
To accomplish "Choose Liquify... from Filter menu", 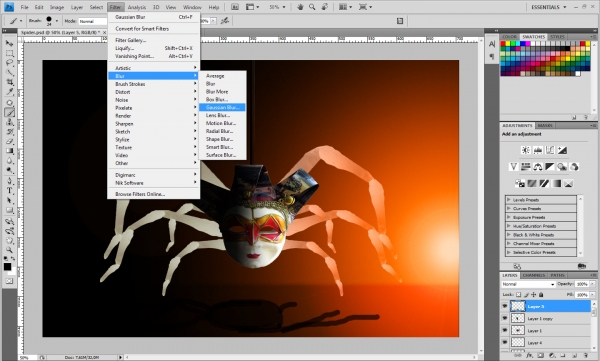I will coord(153,48).
